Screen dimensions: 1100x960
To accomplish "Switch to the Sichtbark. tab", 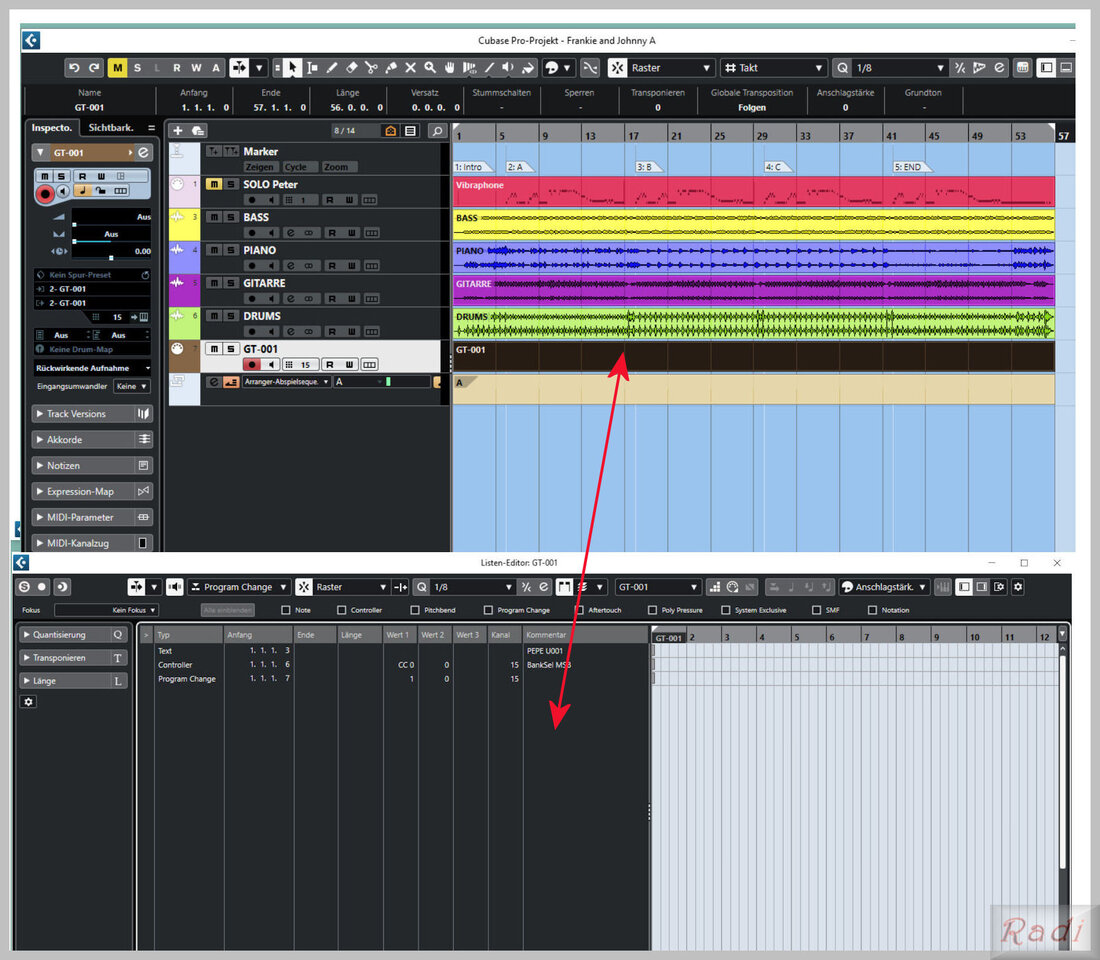I will click(x=110, y=128).
